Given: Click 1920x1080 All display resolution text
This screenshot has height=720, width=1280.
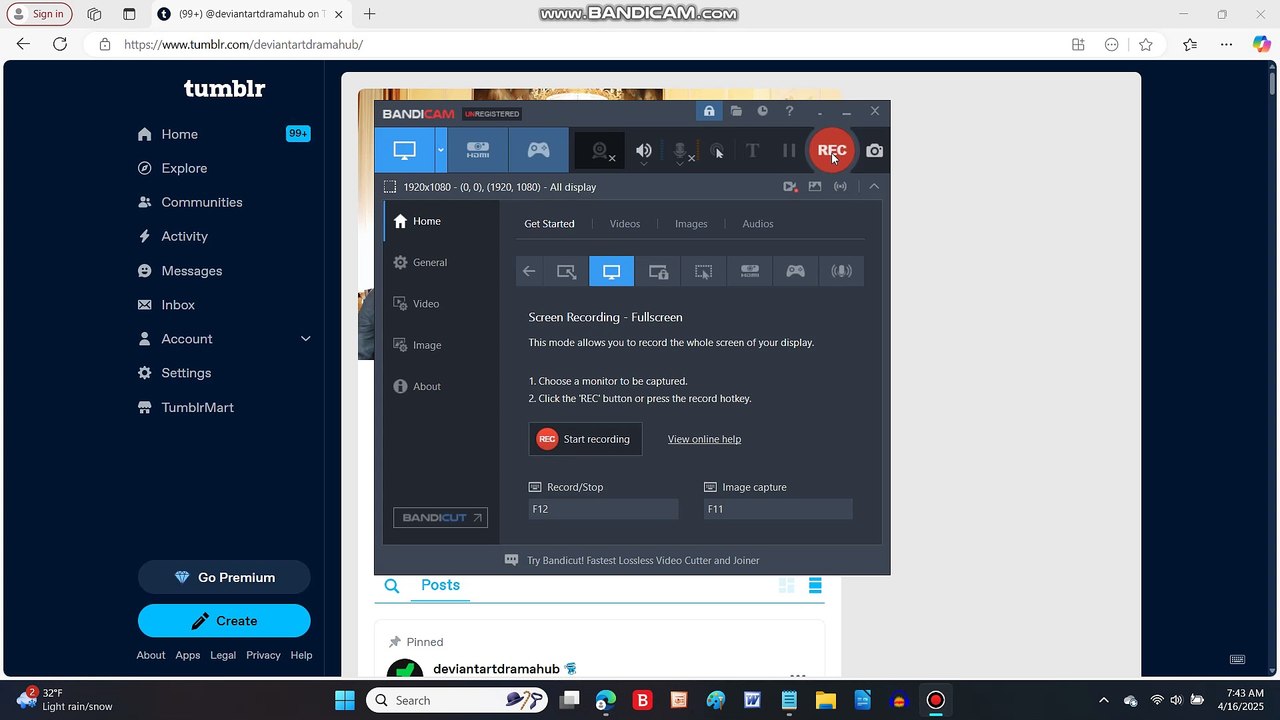Looking at the screenshot, I should pos(499,187).
